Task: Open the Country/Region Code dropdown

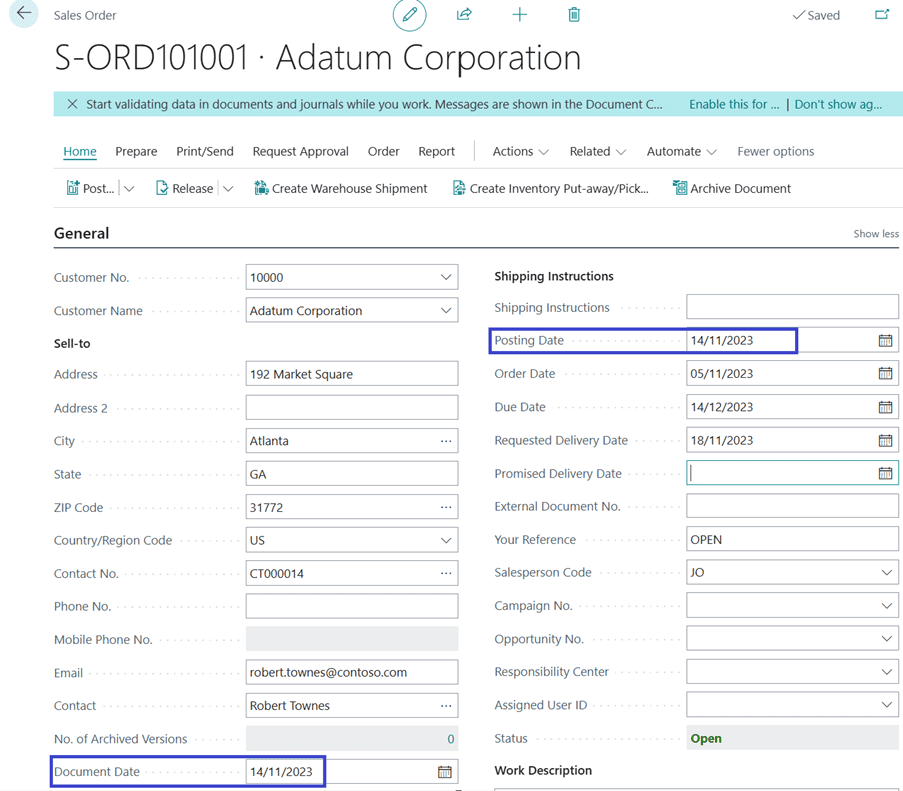Action: click(x=446, y=541)
